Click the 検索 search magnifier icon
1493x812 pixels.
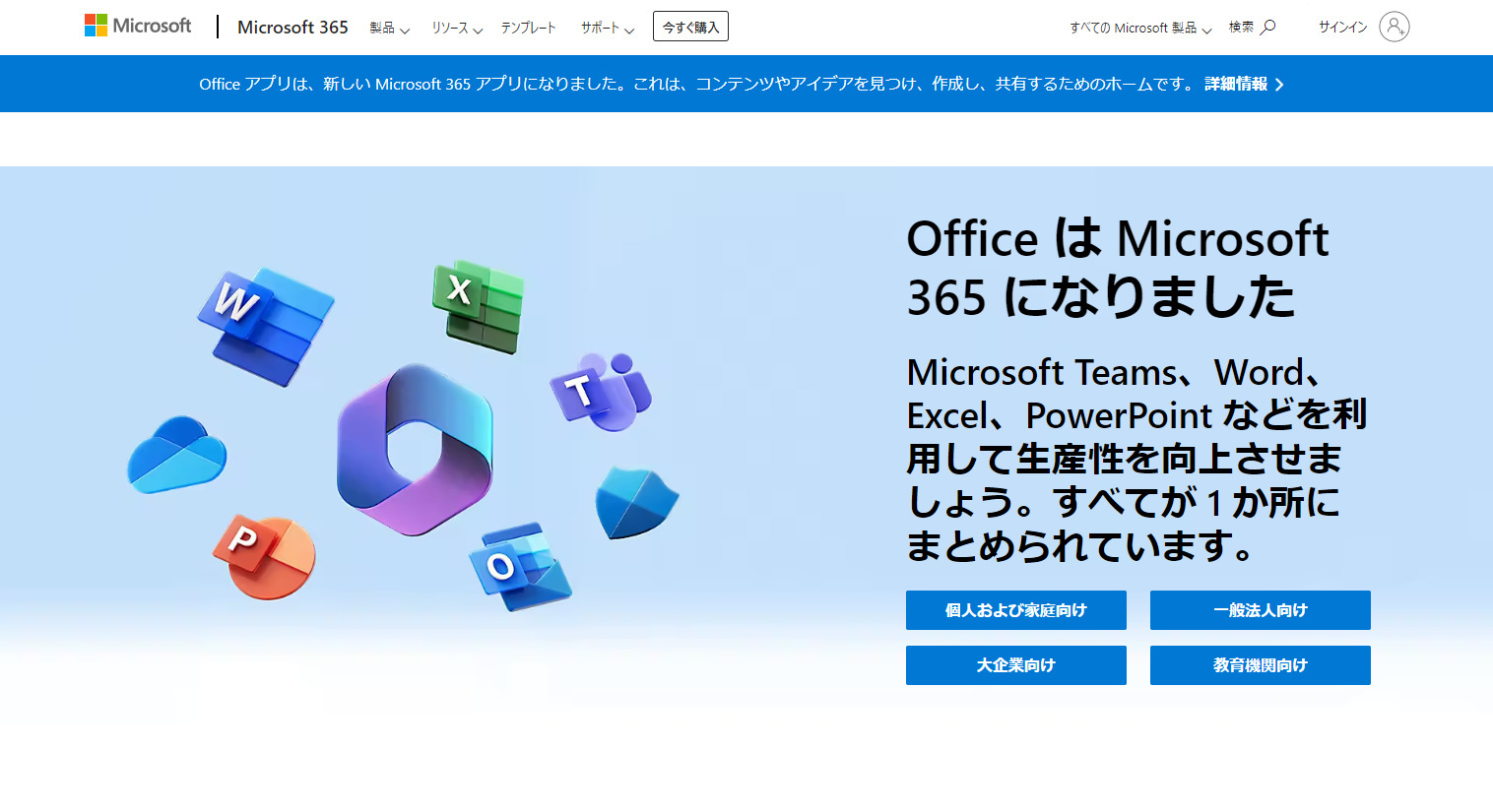click(x=1268, y=27)
